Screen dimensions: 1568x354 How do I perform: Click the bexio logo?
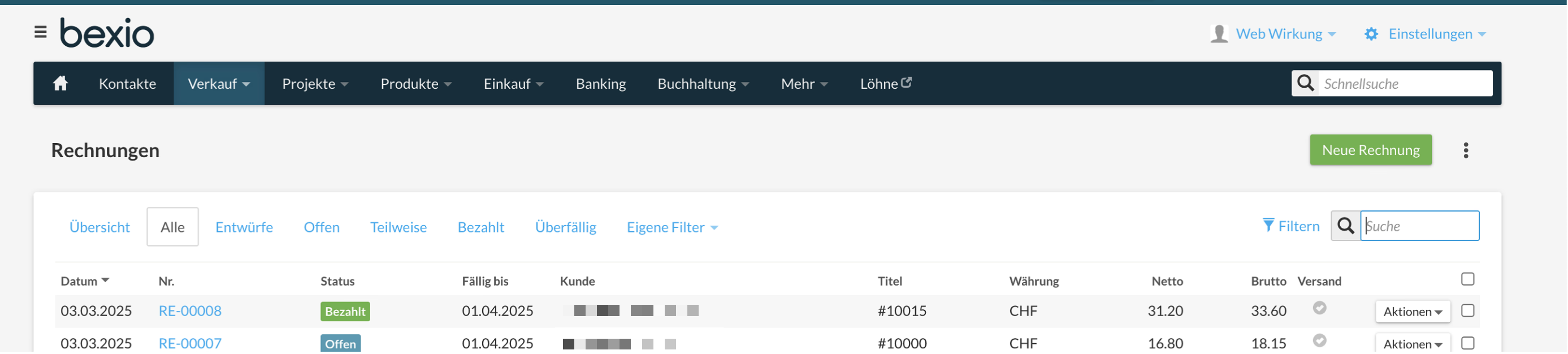point(107,33)
